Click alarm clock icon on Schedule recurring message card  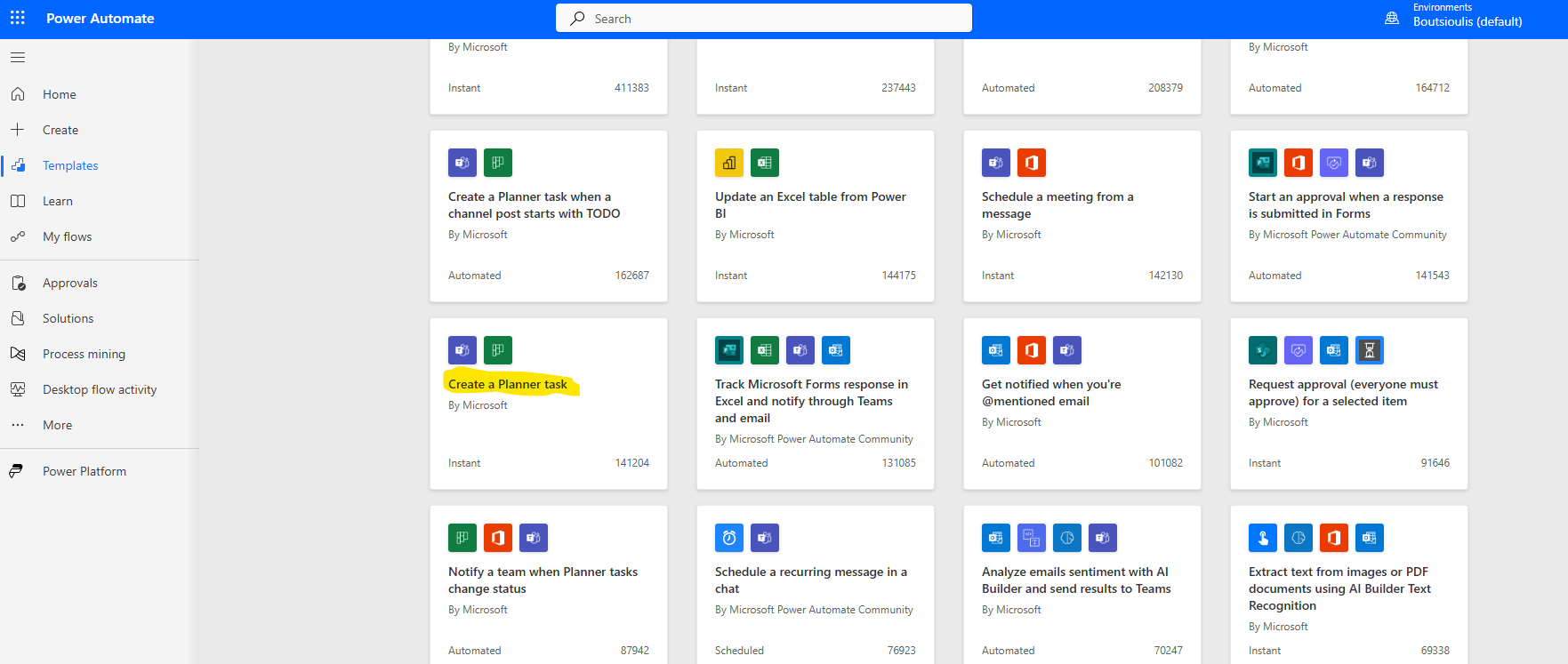click(729, 538)
